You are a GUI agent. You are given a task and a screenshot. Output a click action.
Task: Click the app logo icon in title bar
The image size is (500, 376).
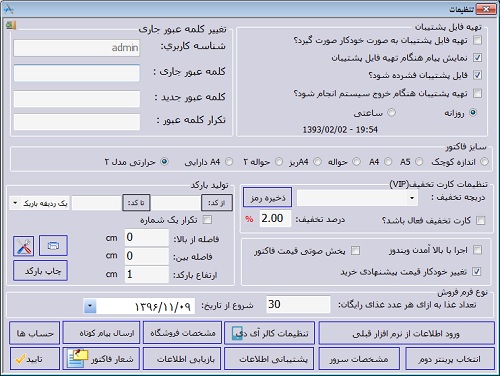(x=8, y=9)
